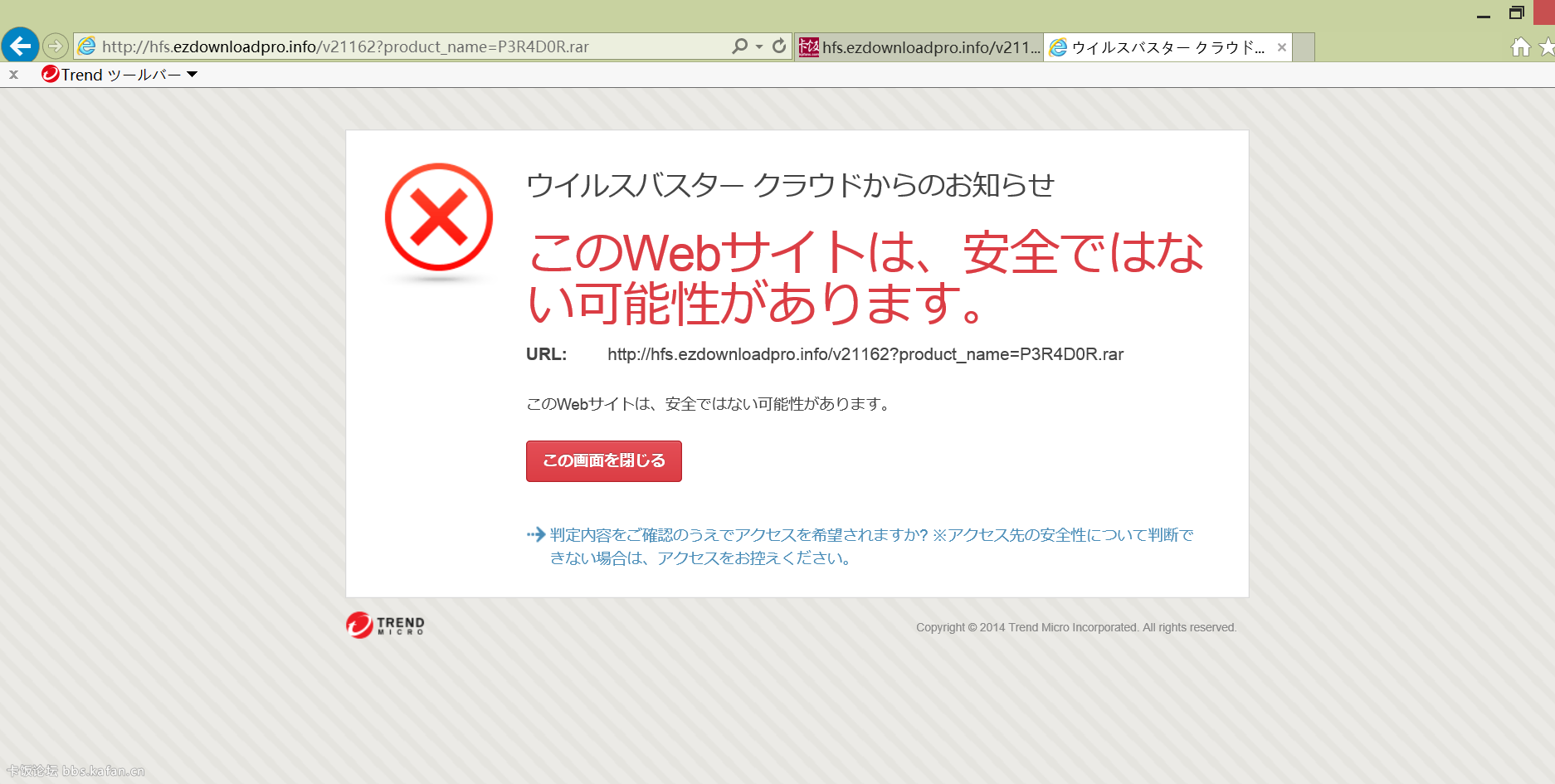Click the blue browser Back arrow
This screenshot has height=784, width=1555.
point(20,46)
